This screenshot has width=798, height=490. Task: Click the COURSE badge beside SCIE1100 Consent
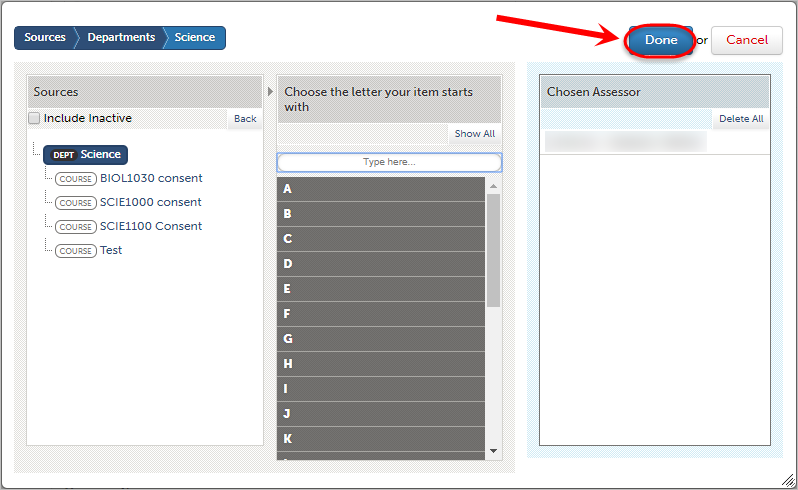(76, 226)
